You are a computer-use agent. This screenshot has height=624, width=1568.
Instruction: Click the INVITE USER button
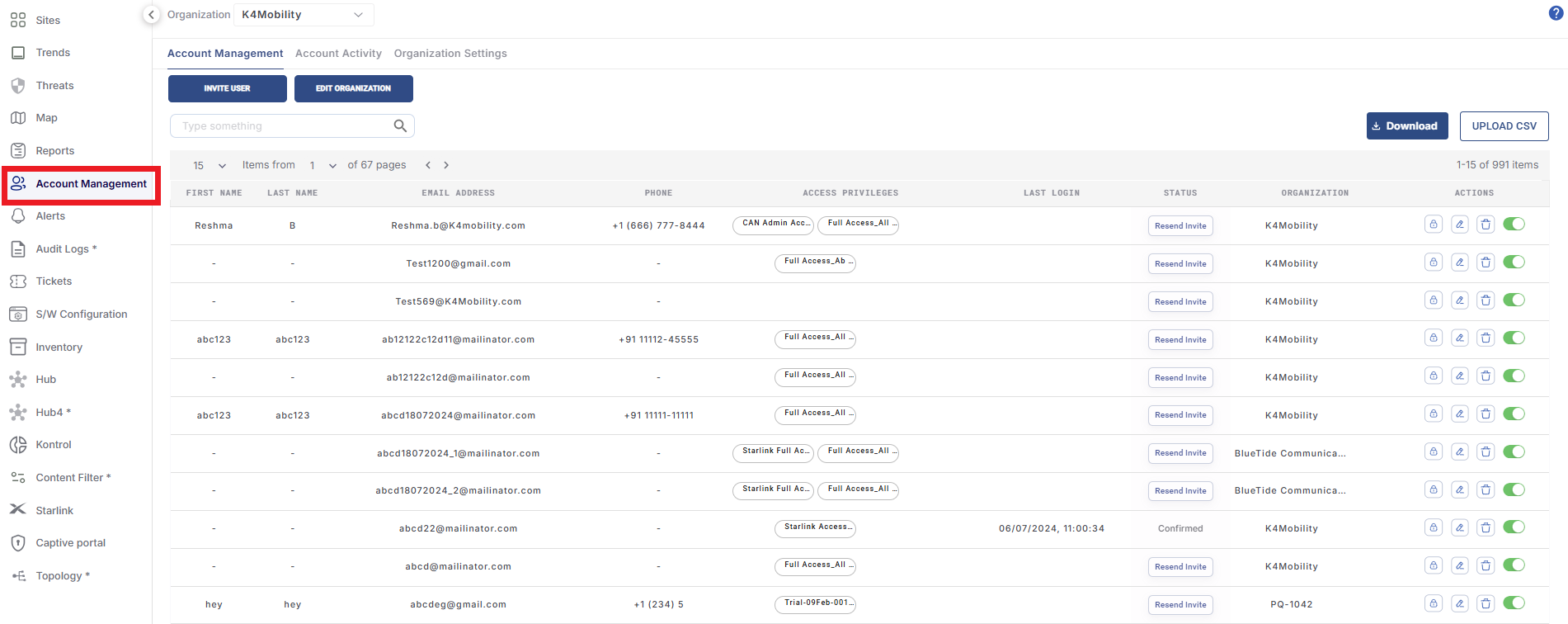tap(227, 88)
